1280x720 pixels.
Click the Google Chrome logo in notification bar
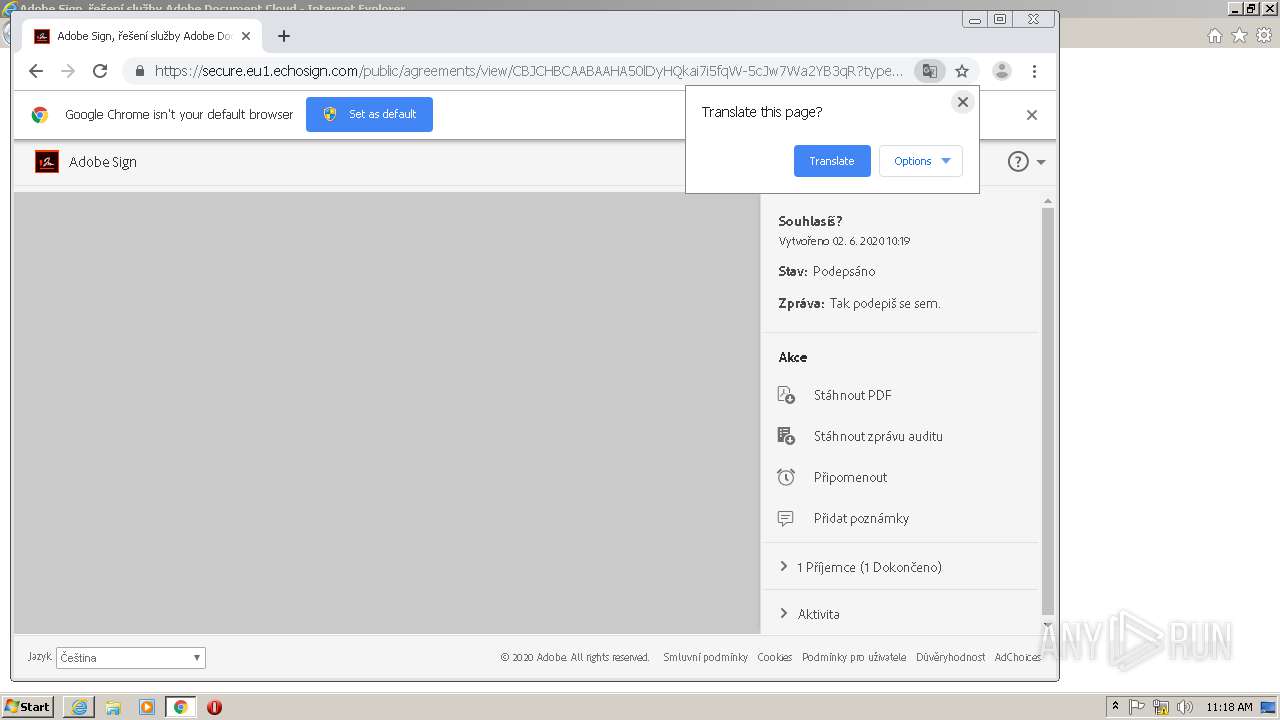tap(40, 115)
